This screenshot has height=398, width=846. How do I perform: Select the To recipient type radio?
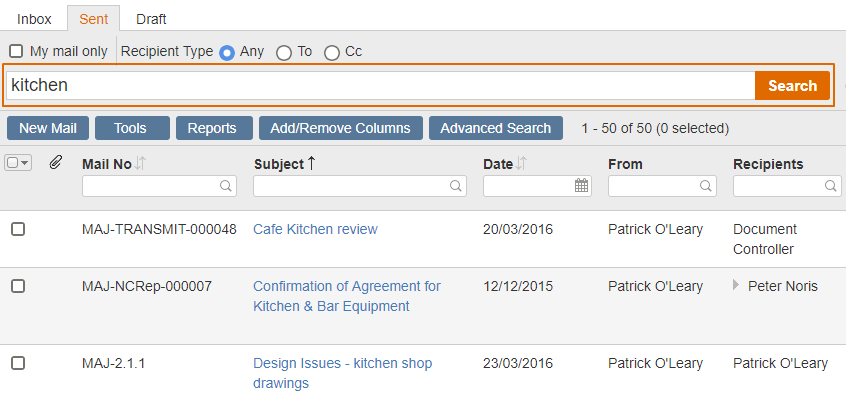coord(284,53)
